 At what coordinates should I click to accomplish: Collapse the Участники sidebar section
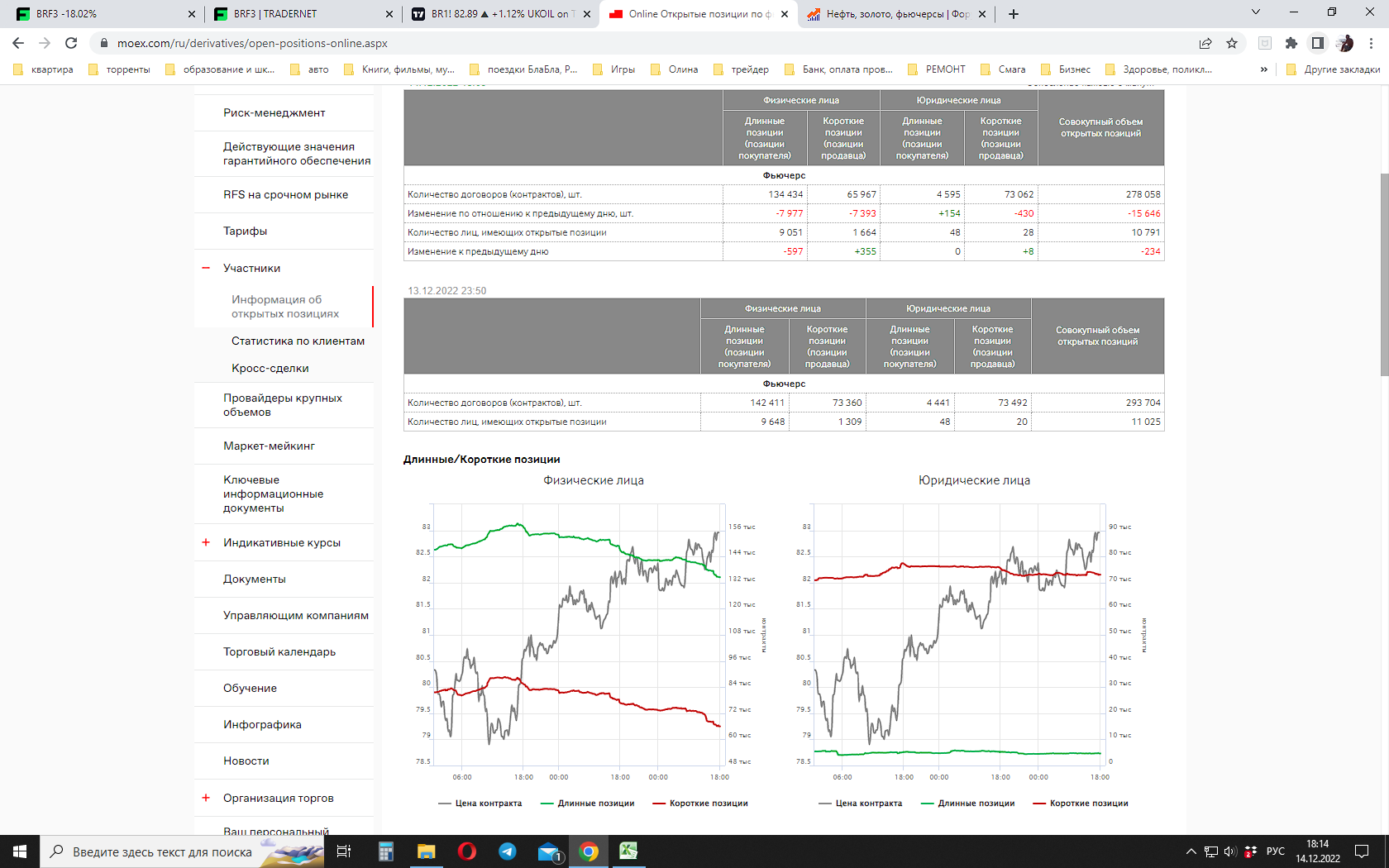coord(206,268)
